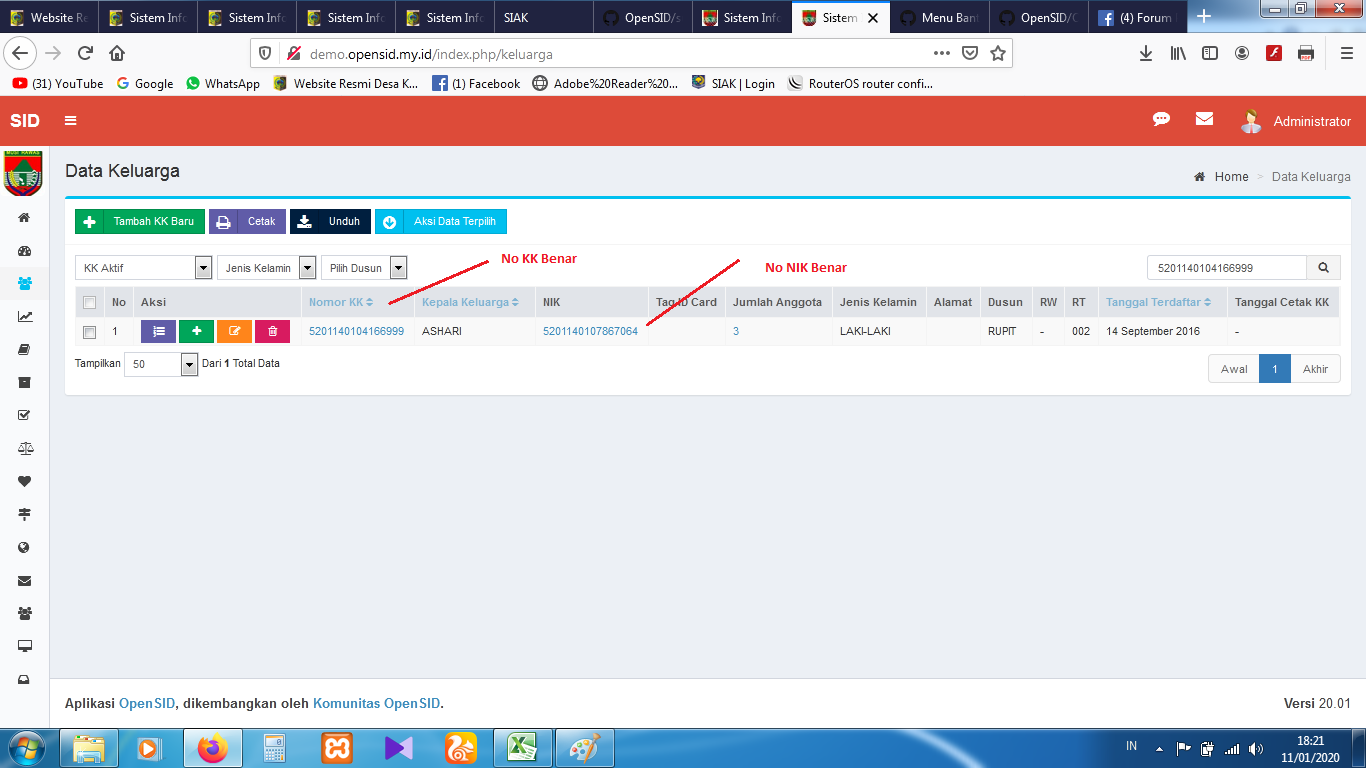1366x768 pixels.
Task: Open Firefox from the Windows taskbar
Action: point(212,748)
